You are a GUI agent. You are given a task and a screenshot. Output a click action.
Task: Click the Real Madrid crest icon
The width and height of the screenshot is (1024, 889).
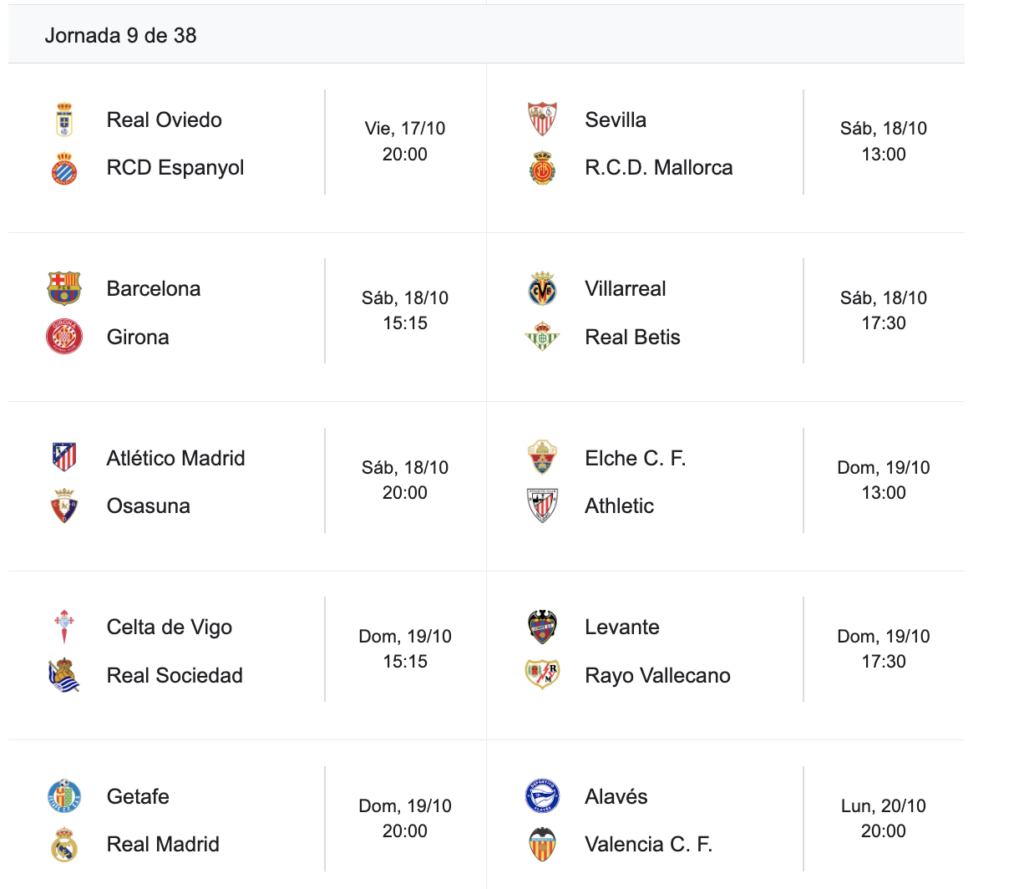point(64,845)
